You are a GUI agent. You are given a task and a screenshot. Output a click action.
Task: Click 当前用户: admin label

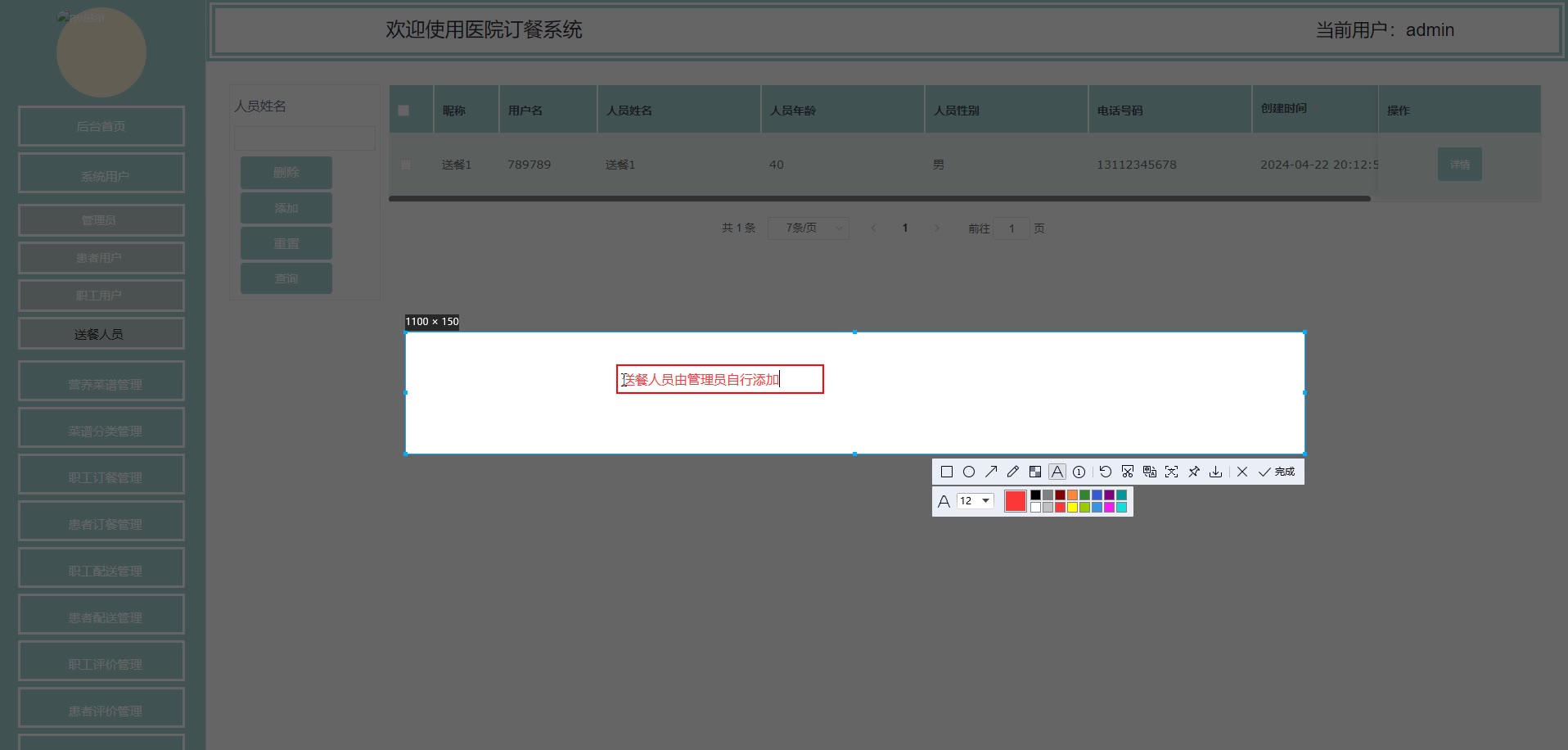point(1385,30)
